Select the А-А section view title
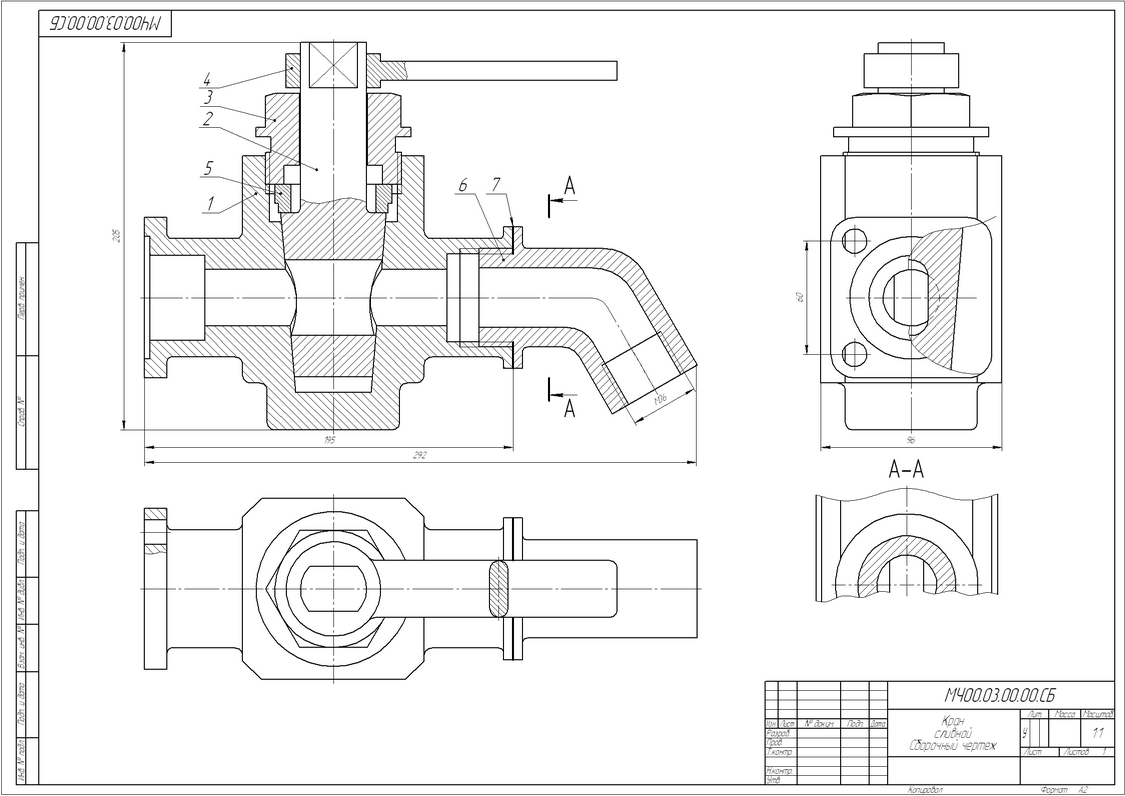Screen dimensions: 1125x796 pyautogui.click(x=906, y=469)
